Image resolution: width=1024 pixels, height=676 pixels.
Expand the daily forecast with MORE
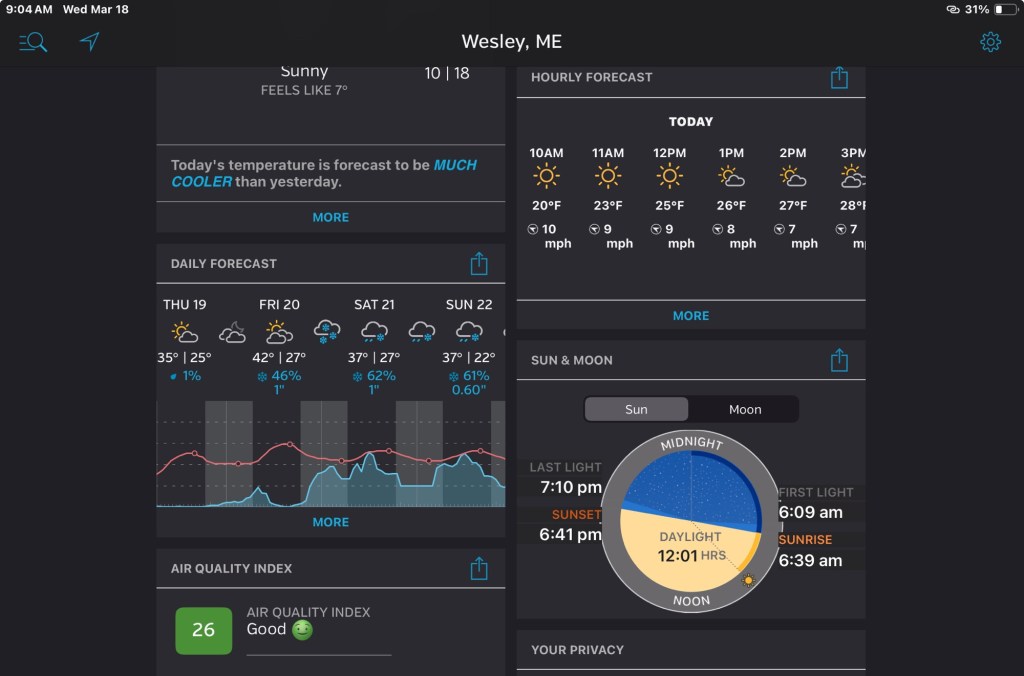pyautogui.click(x=330, y=522)
